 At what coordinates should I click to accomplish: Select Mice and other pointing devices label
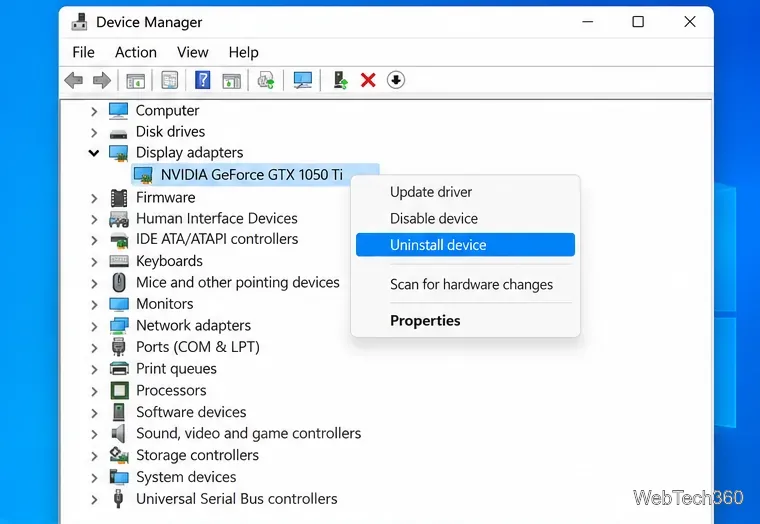click(x=238, y=282)
